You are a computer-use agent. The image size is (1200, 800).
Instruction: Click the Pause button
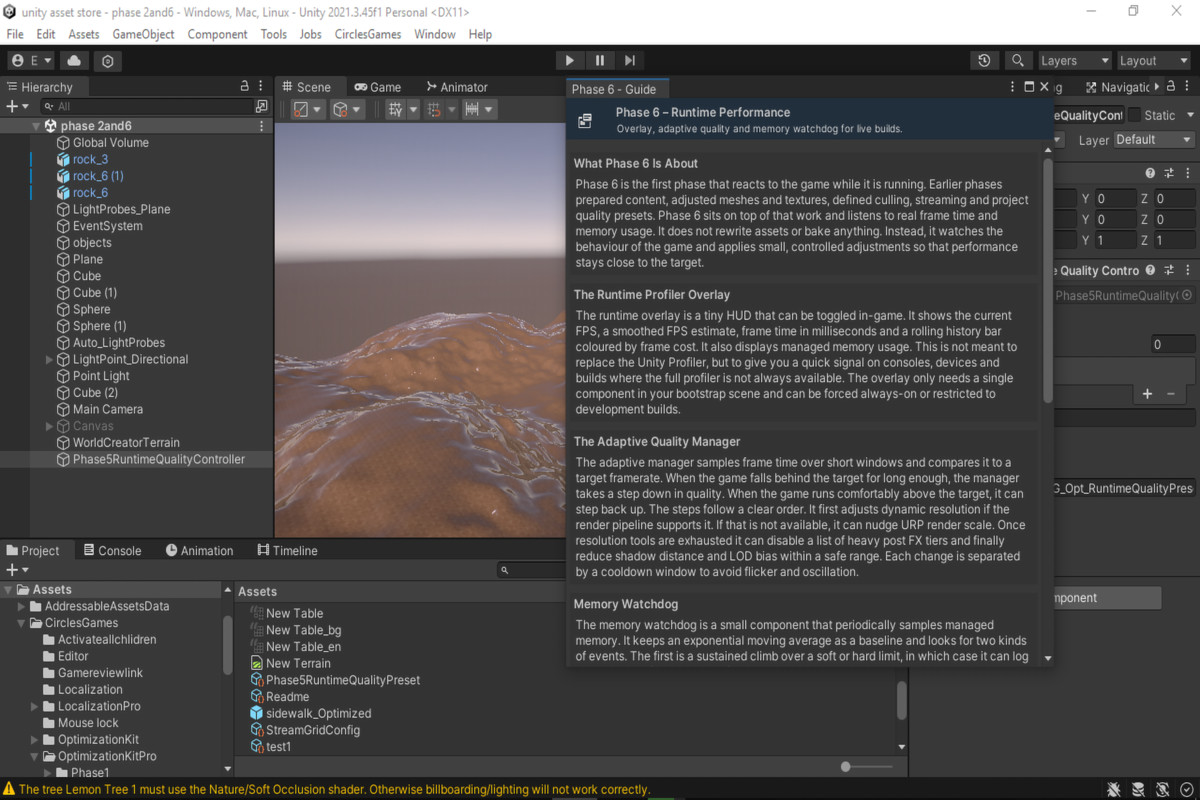pos(599,61)
